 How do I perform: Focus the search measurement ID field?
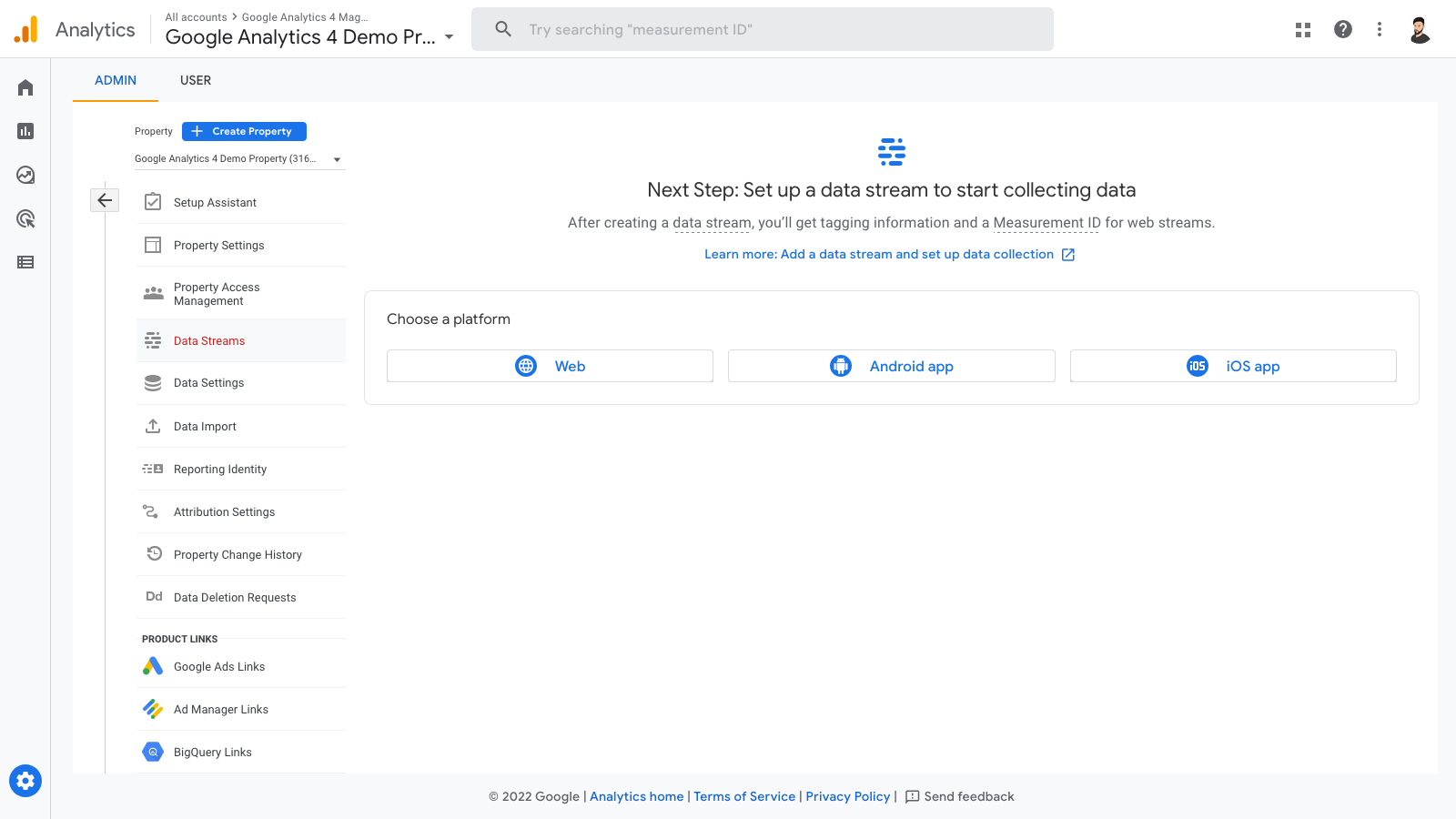coord(763,29)
